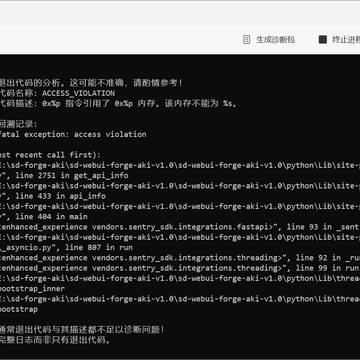Click the line 404 in main entry

tap(44, 217)
